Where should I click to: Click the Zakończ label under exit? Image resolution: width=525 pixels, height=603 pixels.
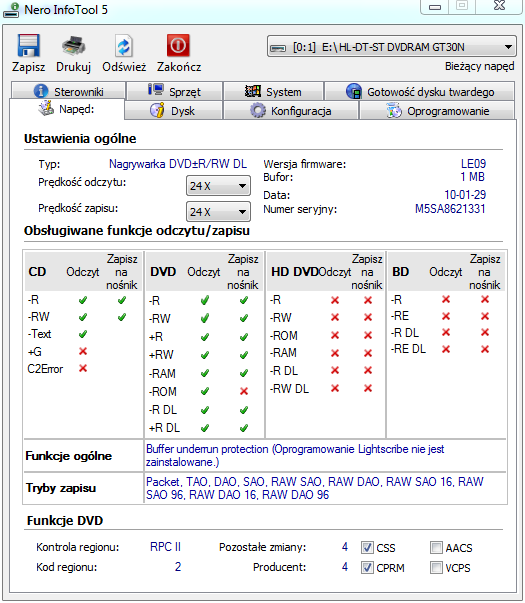tap(179, 67)
